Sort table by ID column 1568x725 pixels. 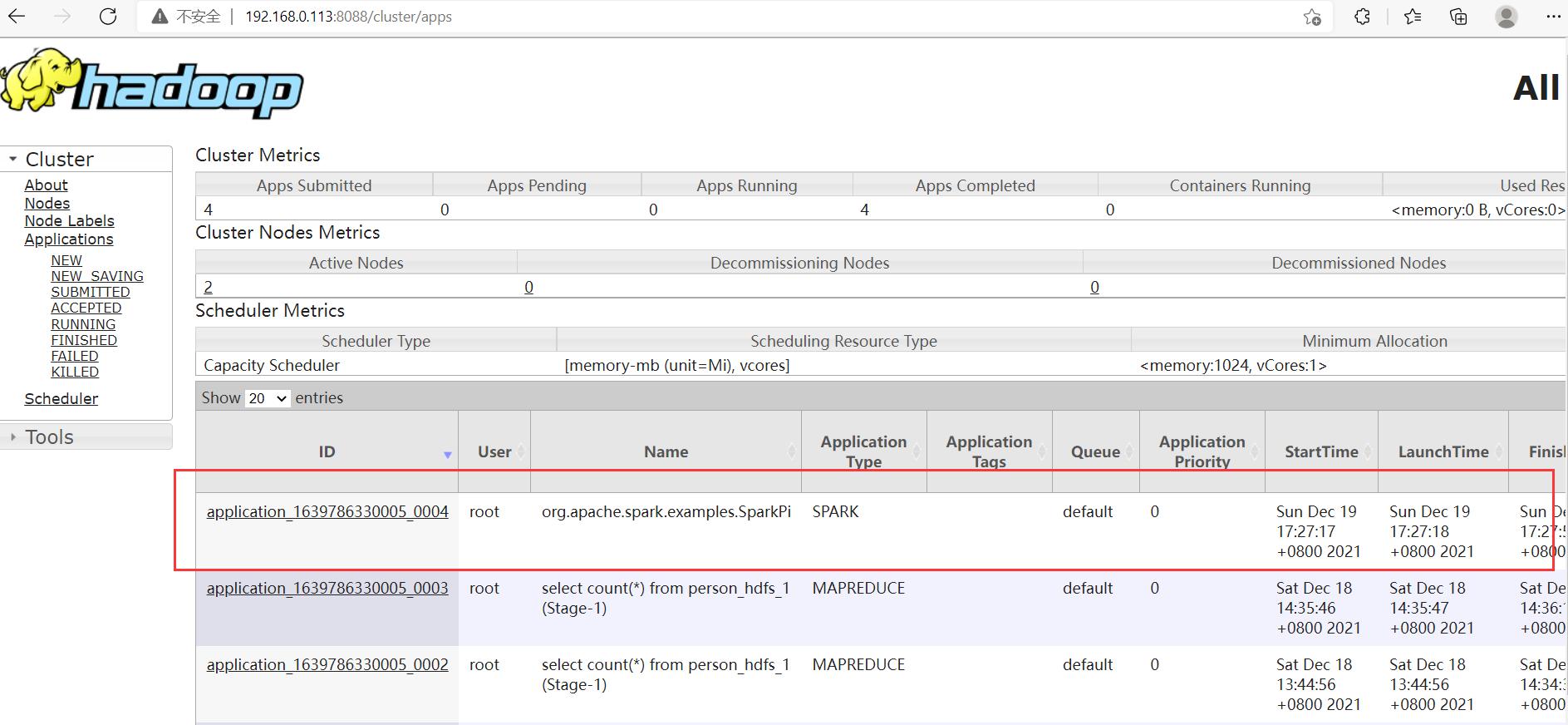[327, 451]
